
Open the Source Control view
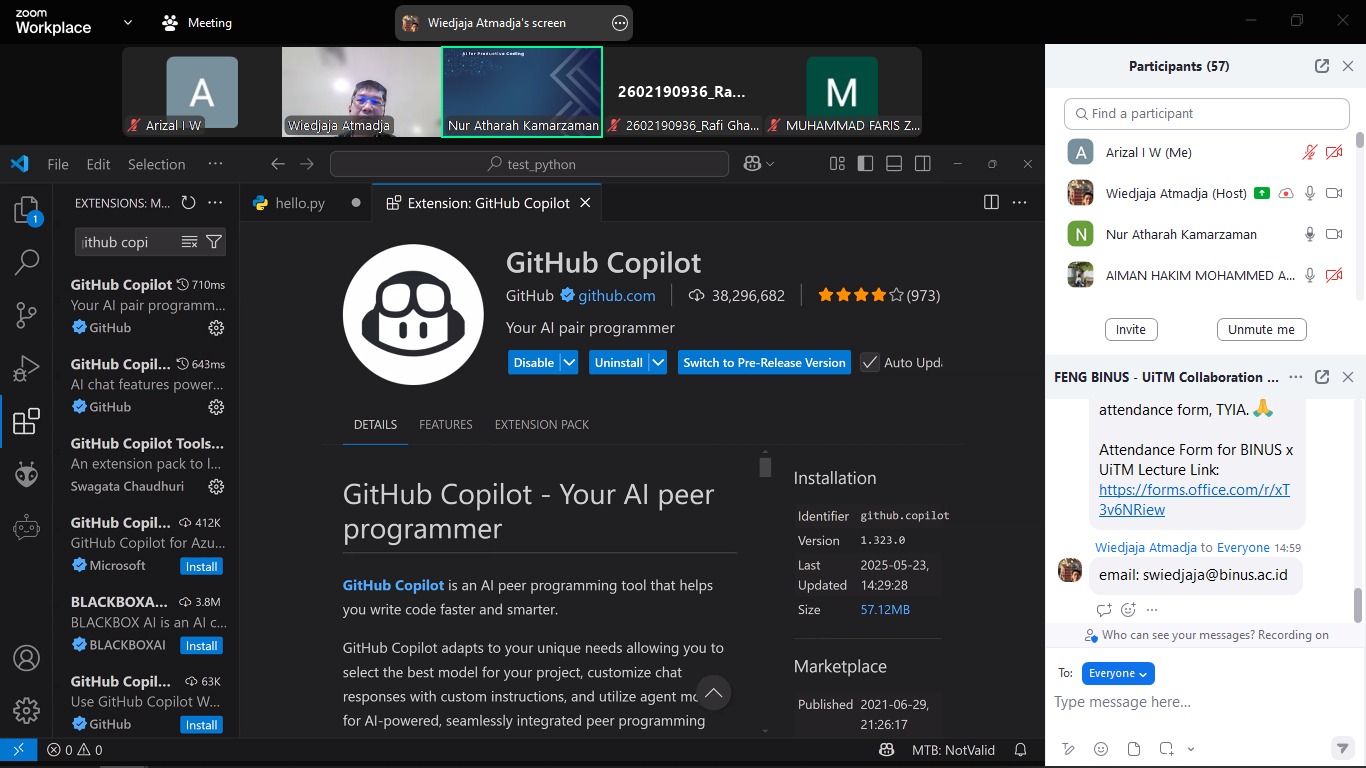coord(26,316)
